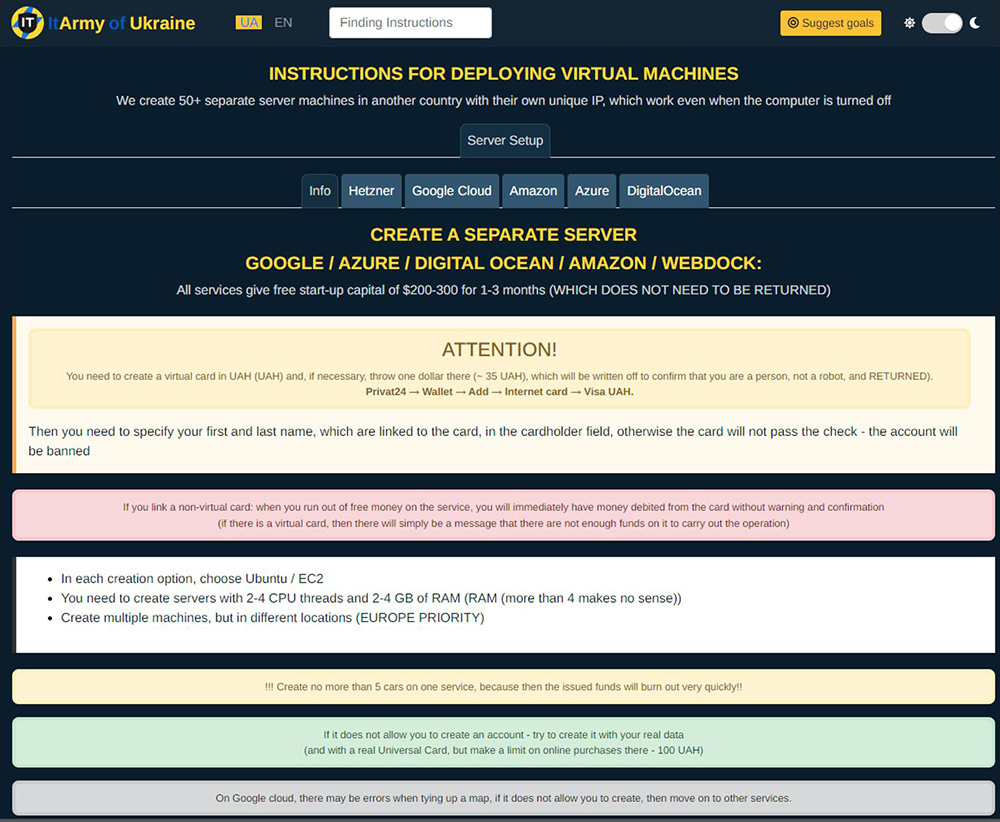Click the ATTENTION! heading
Viewport: 1000px width, 822px height.
point(499,349)
